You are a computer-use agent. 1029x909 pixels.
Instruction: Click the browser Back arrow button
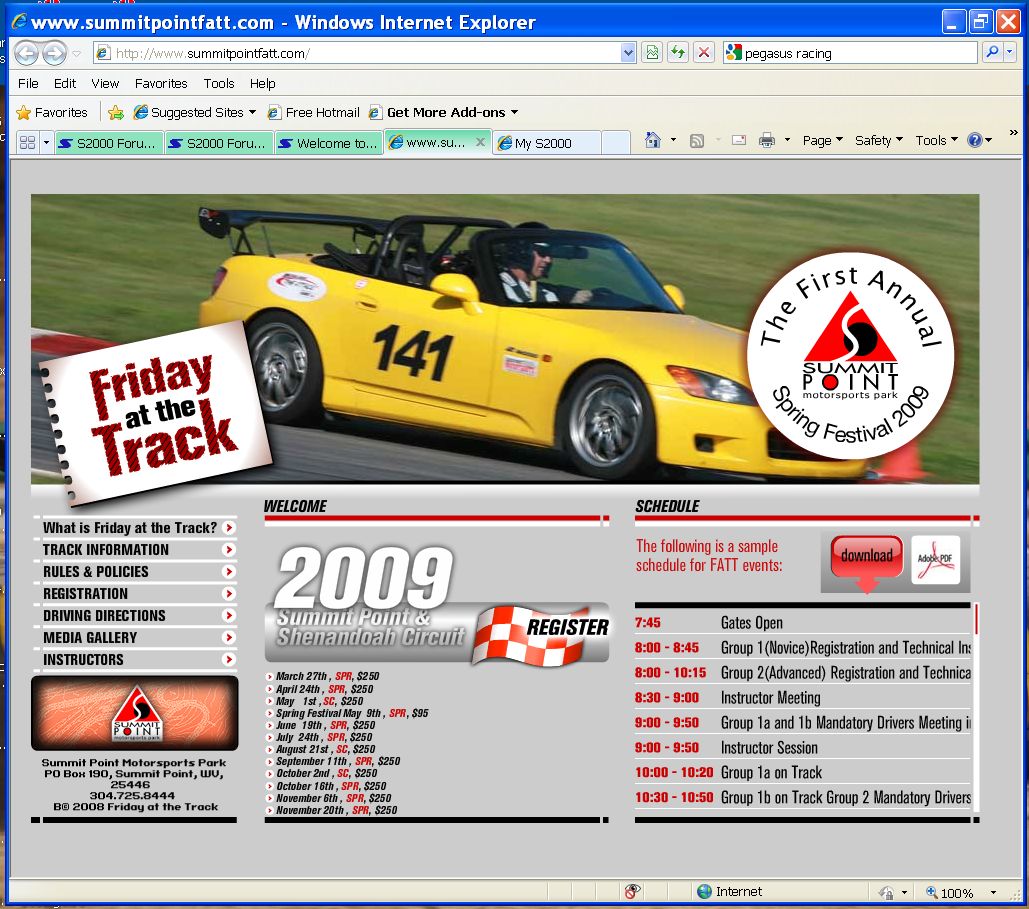[26, 54]
